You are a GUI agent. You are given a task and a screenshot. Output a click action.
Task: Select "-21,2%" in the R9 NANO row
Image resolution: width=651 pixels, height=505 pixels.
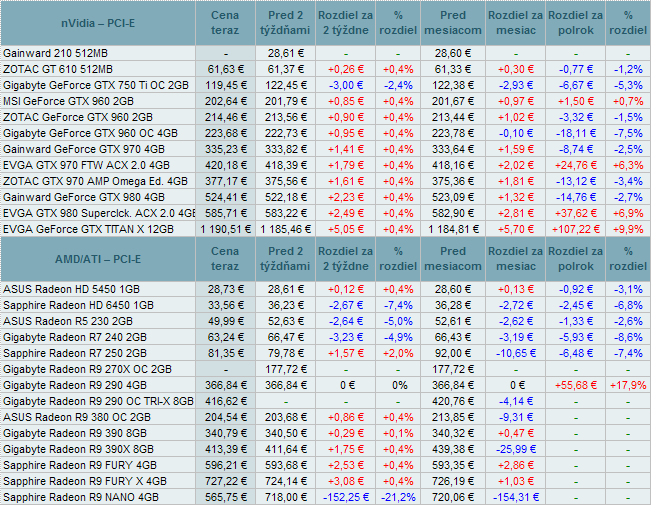click(398, 497)
